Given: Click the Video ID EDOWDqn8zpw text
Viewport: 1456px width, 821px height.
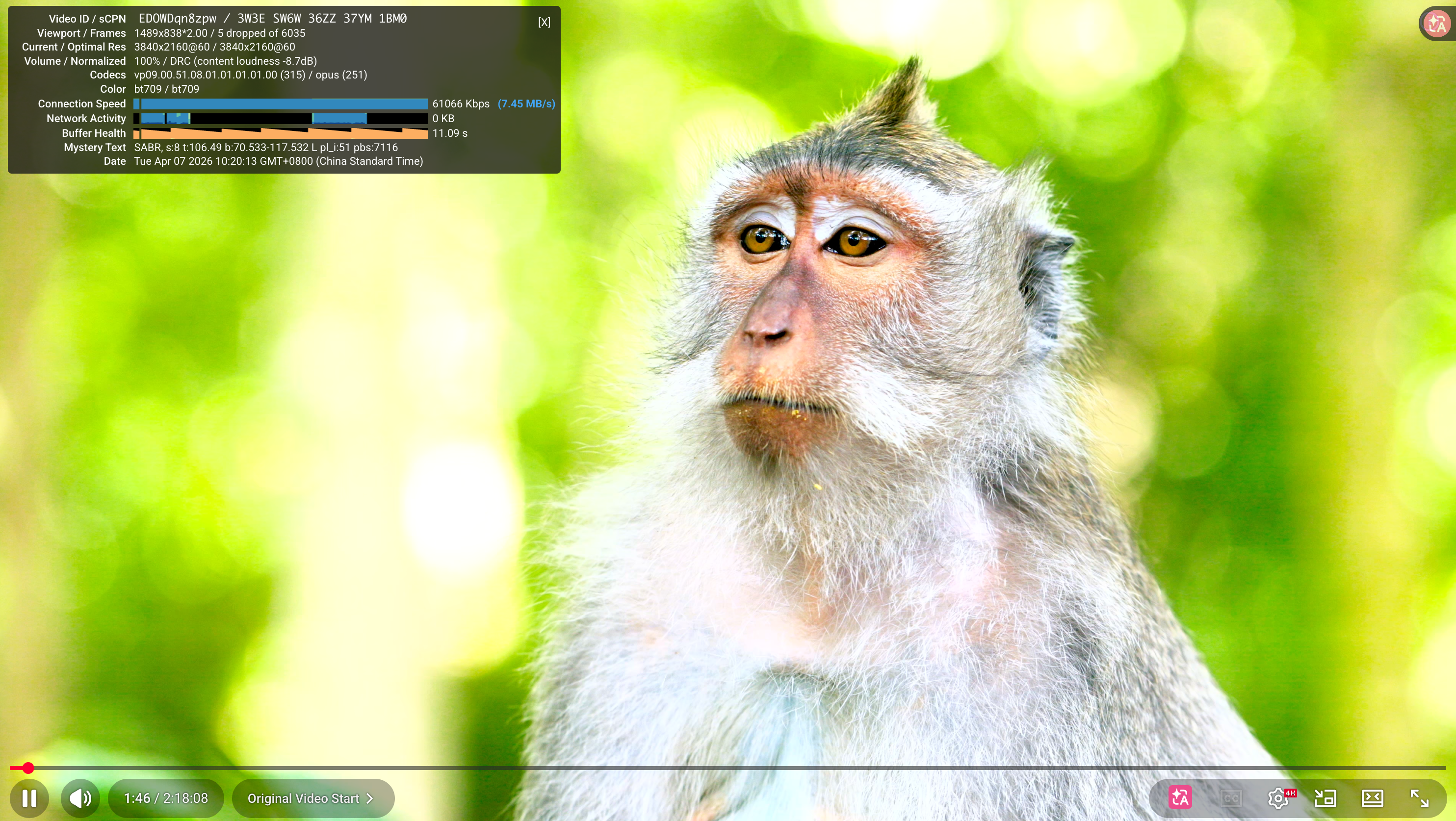Looking at the screenshot, I should (177, 19).
